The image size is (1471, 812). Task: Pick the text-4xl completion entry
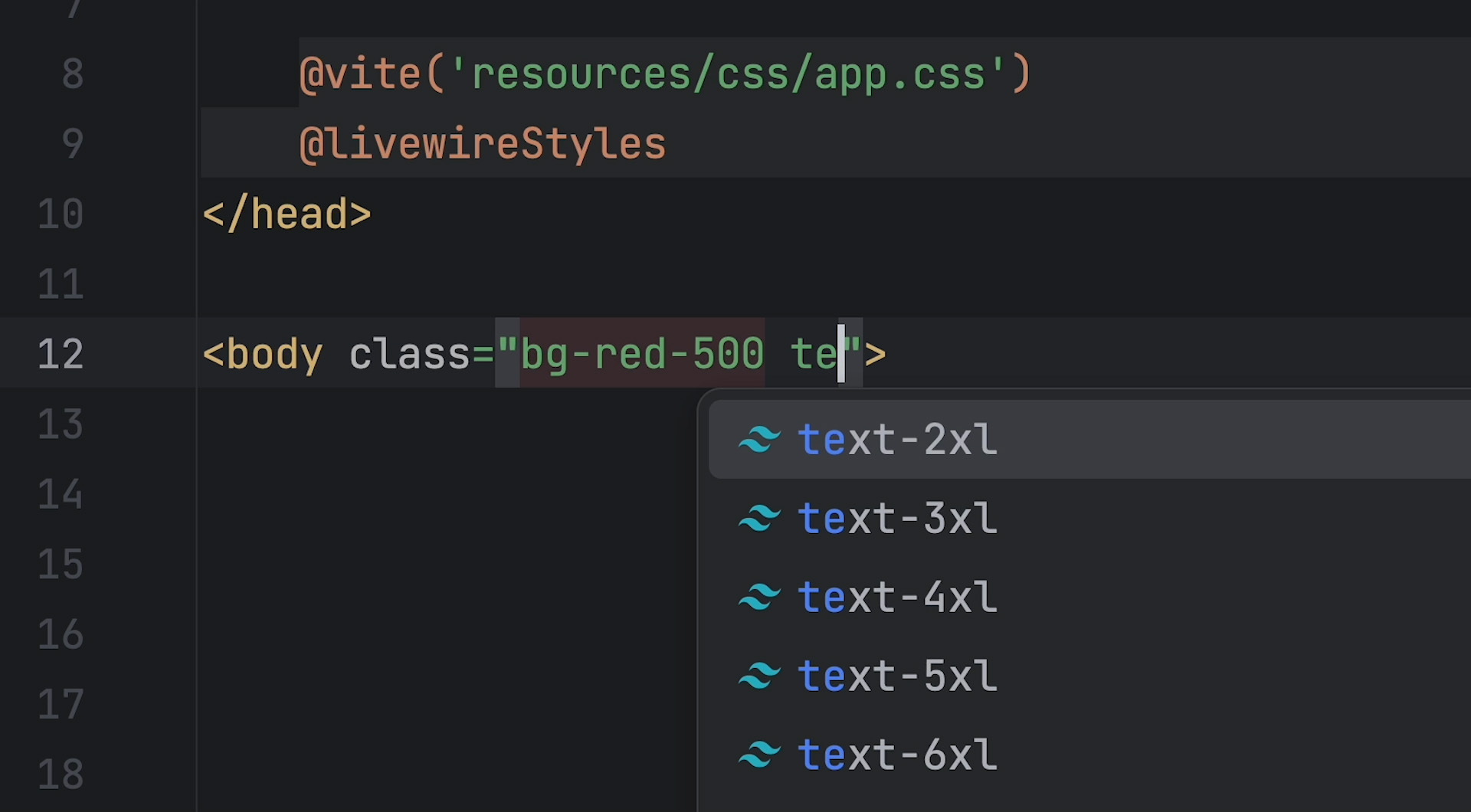[1089, 598]
